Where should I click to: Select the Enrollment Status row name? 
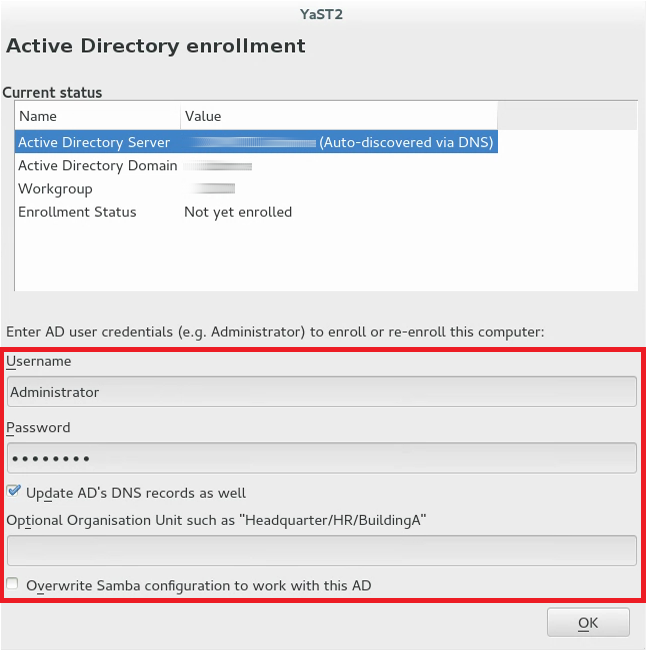click(77, 212)
